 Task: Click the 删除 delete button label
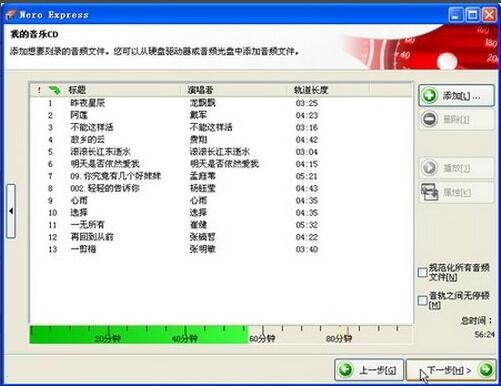pyautogui.click(x=456, y=119)
